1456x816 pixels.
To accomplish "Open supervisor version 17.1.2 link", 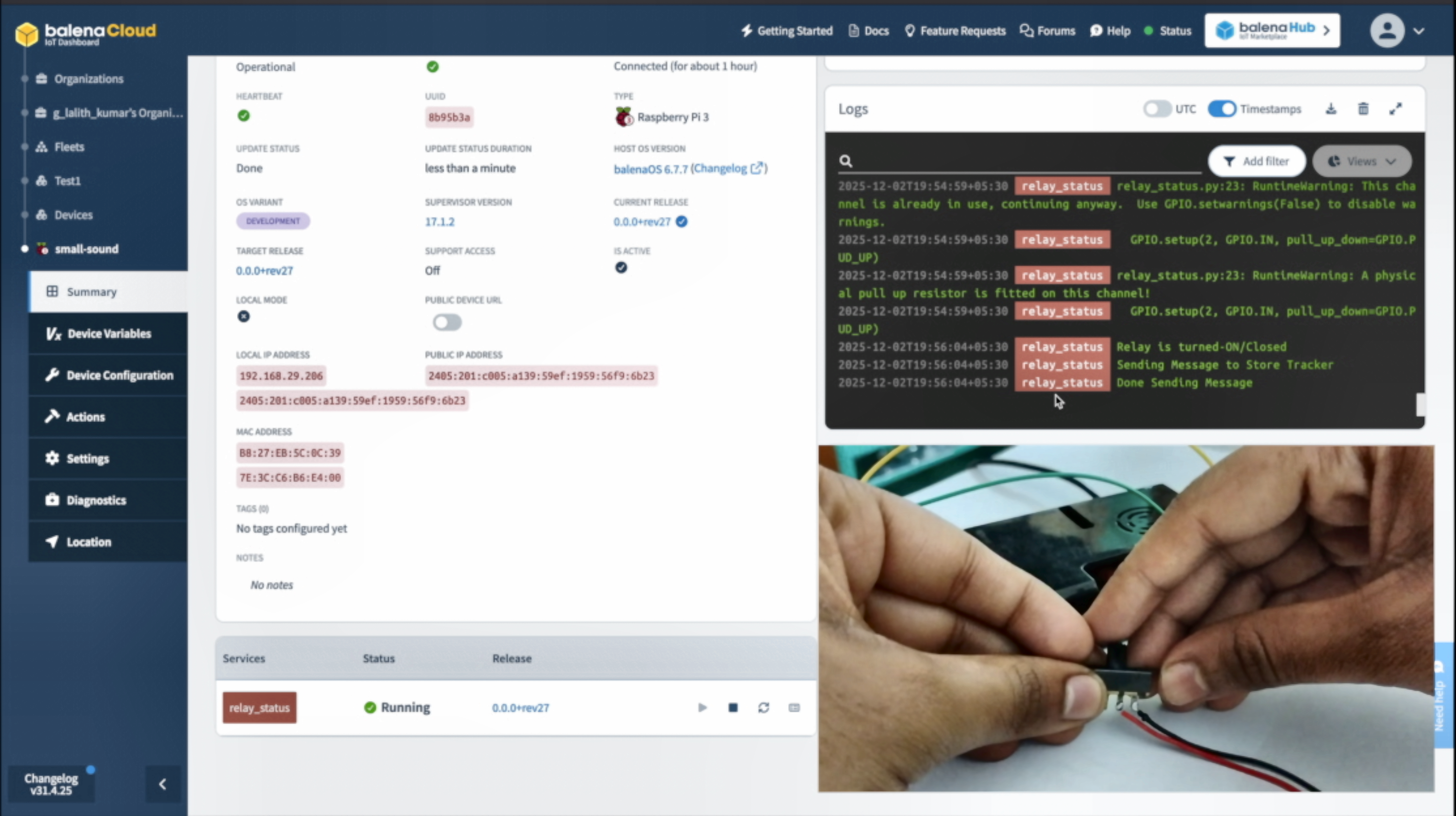I will (440, 222).
